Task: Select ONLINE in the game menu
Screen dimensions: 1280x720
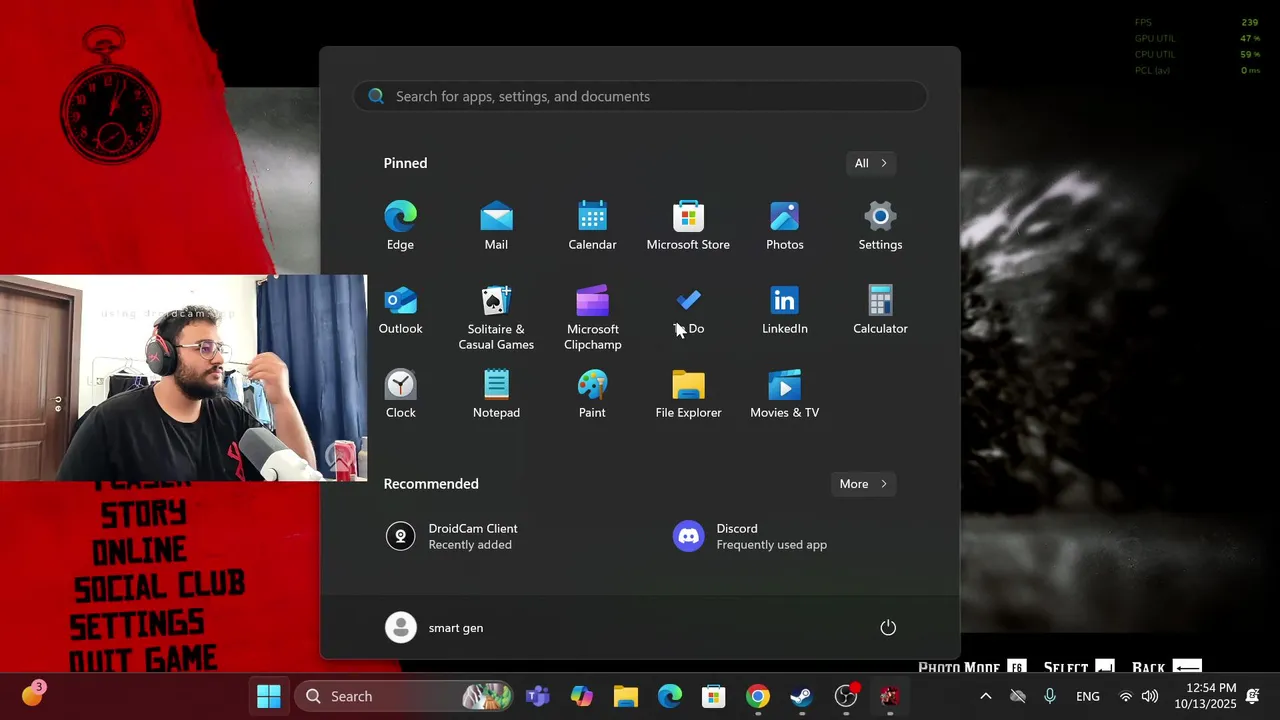Action: tap(139, 551)
